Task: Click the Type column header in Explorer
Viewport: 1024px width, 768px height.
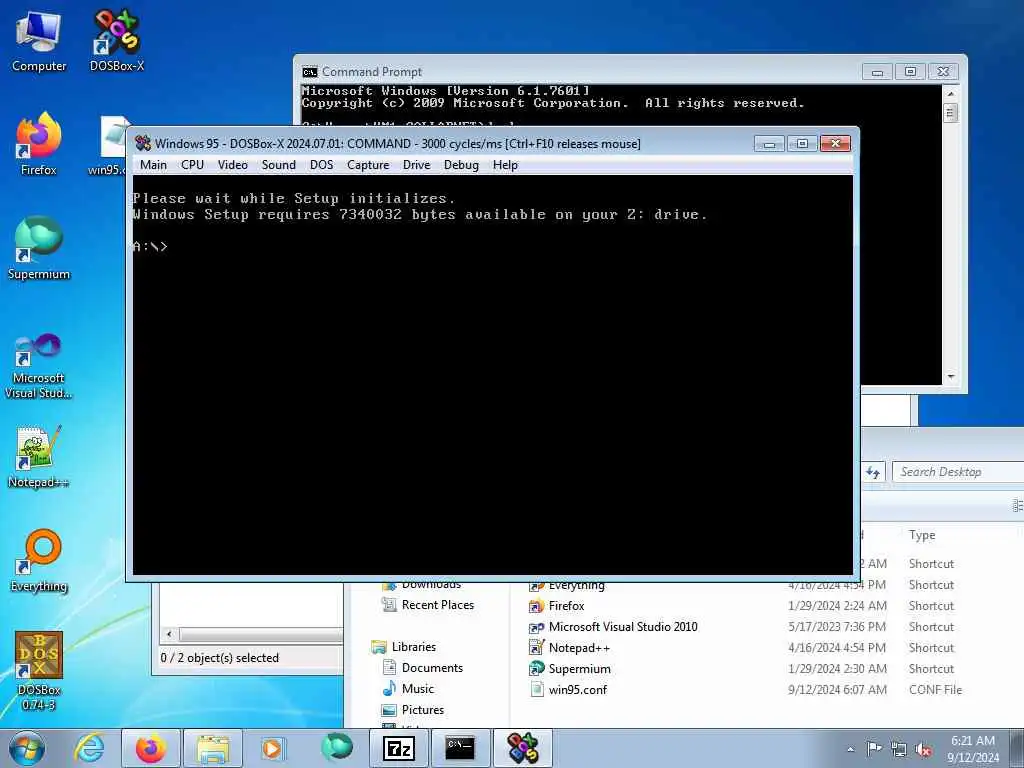Action: click(922, 535)
